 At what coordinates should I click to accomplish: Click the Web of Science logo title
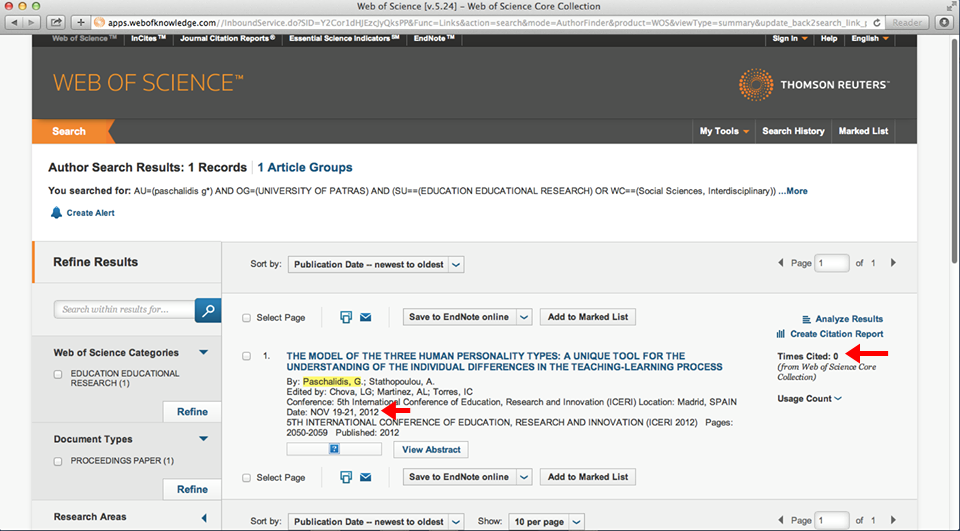[x=148, y=83]
